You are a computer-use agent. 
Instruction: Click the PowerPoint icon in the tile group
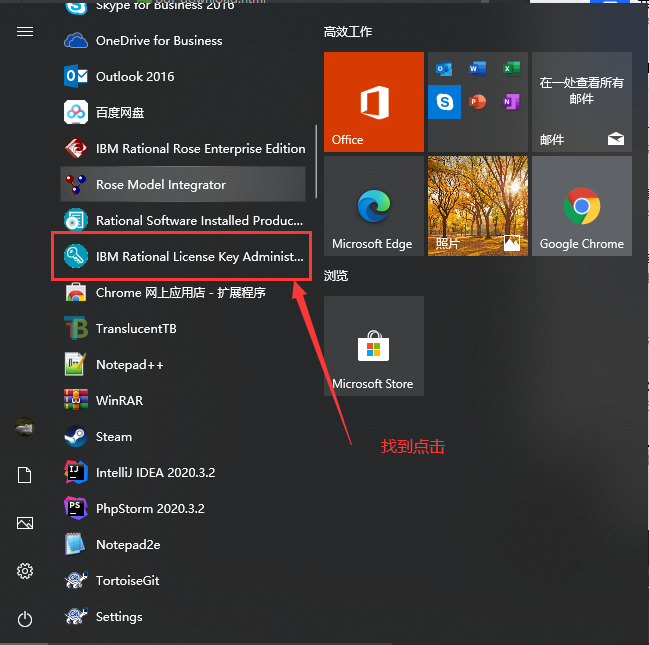[477, 102]
